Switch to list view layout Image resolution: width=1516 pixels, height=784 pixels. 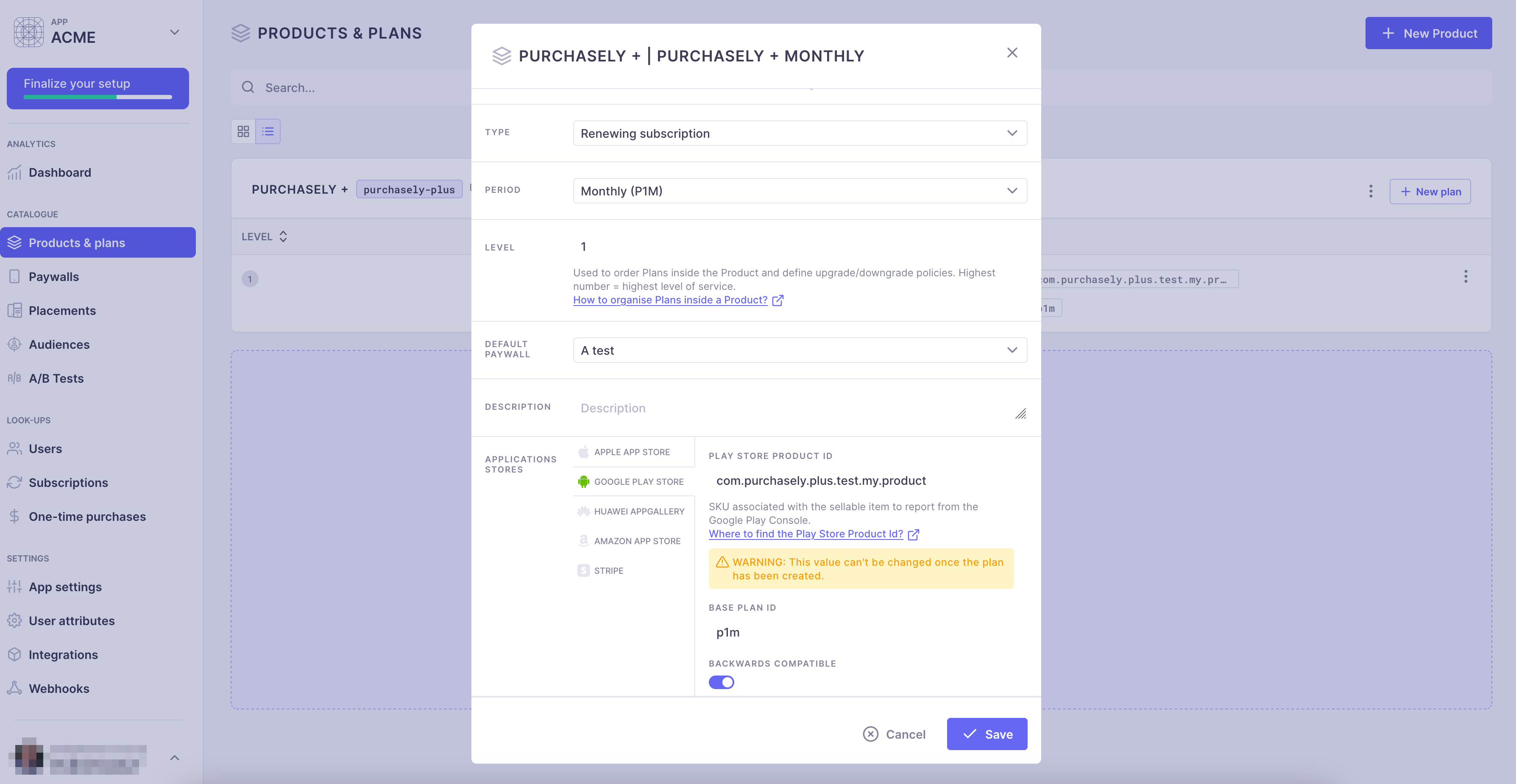(268, 131)
